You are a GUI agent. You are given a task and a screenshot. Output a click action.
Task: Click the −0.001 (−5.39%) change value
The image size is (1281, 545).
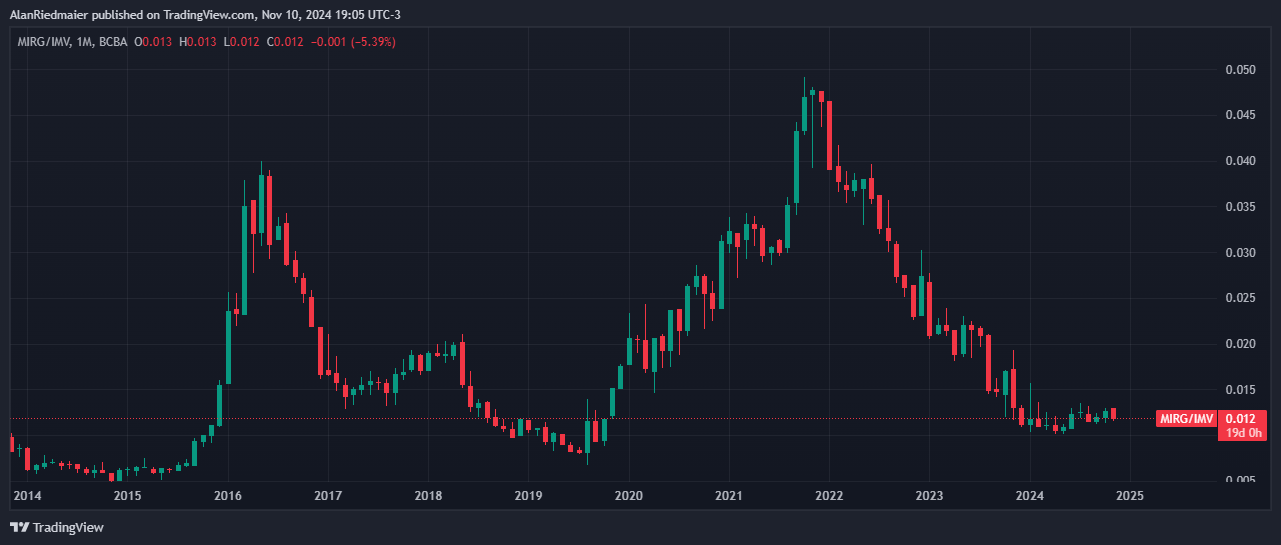pos(354,42)
